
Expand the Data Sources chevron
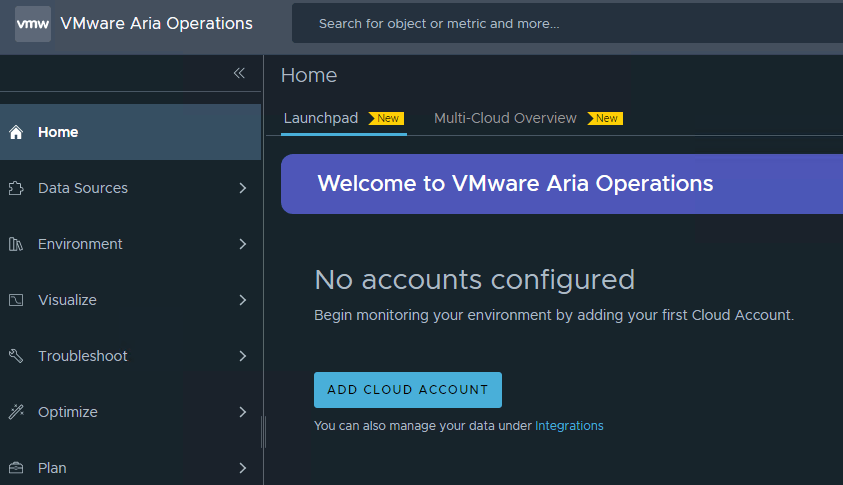pos(242,188)
